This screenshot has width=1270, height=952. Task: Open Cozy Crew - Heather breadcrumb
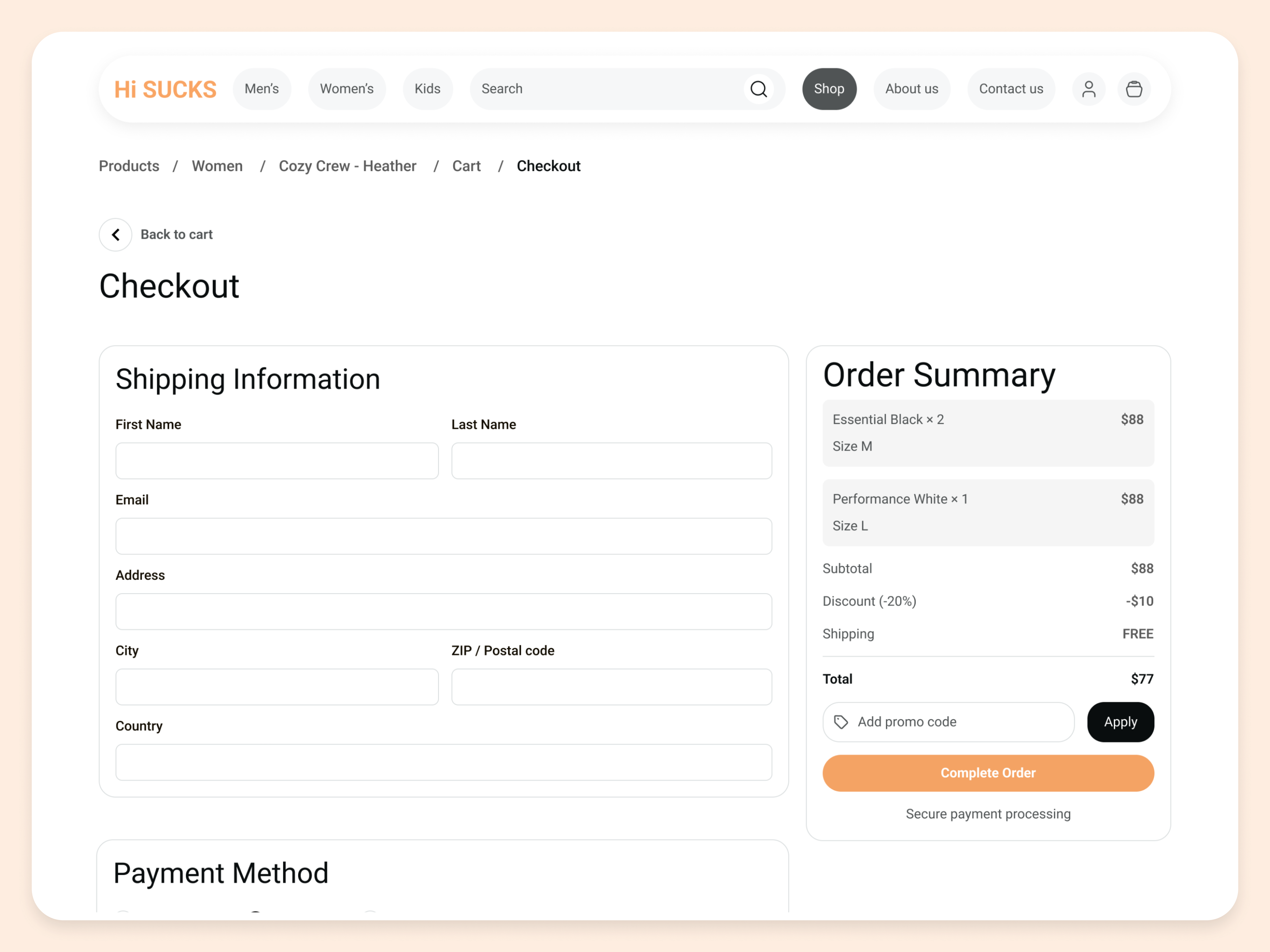[x=347, y=166]
